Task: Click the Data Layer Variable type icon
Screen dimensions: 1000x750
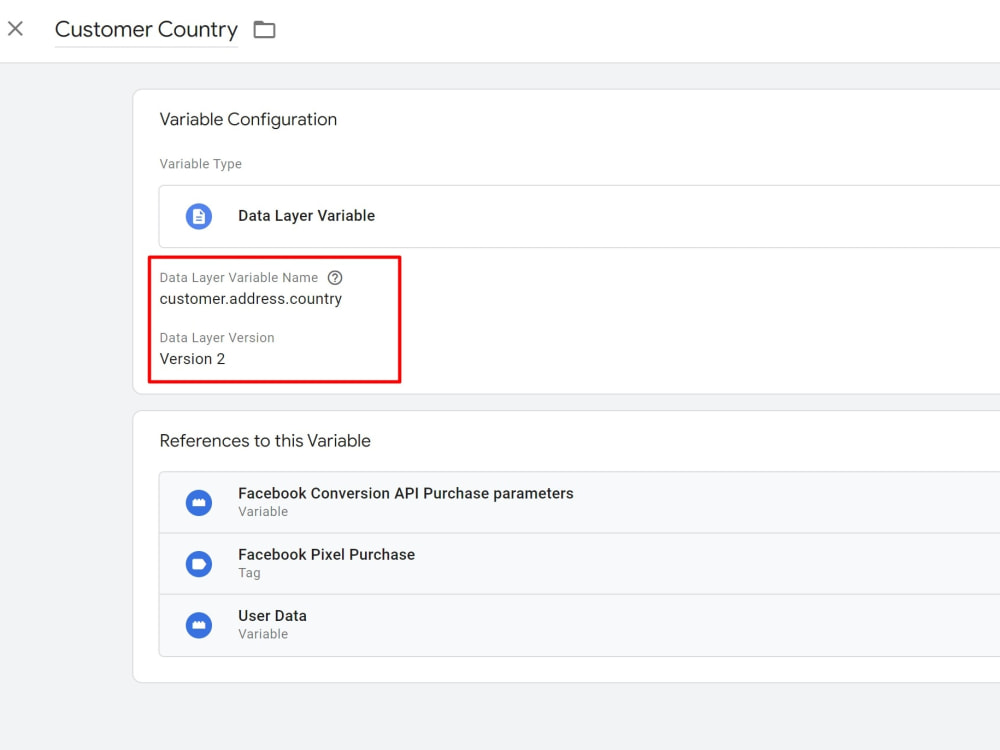Action: coord(199,216)
